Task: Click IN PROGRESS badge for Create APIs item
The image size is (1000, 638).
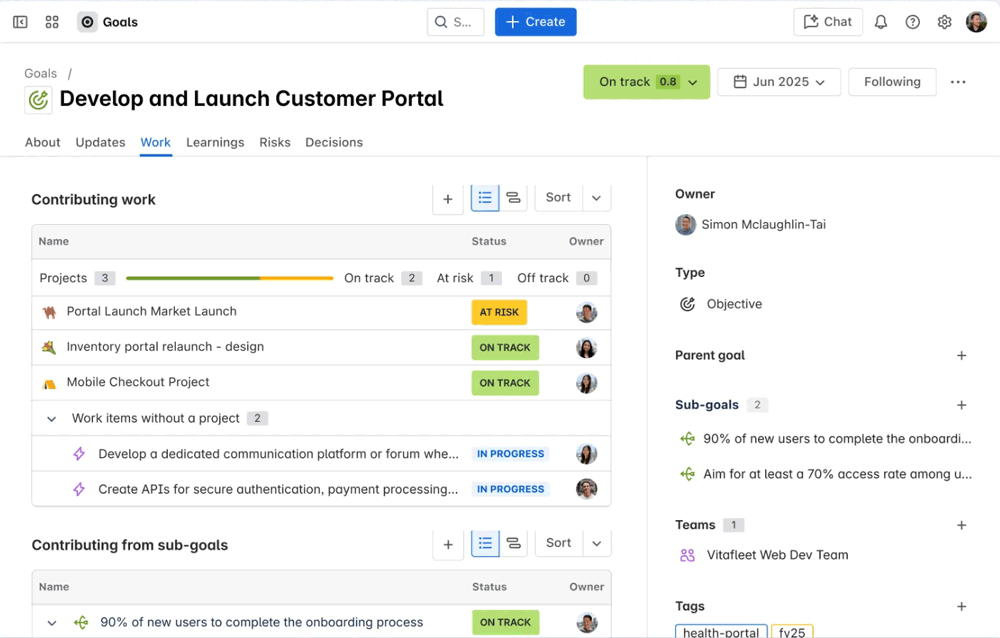Action: [511, 489]
